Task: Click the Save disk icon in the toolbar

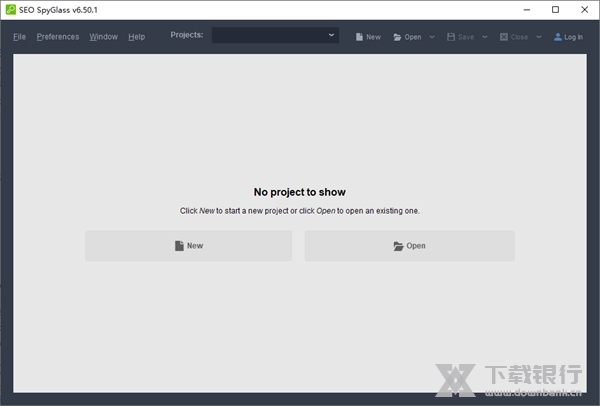Action: pyautogui.click(x=451, y=37)
